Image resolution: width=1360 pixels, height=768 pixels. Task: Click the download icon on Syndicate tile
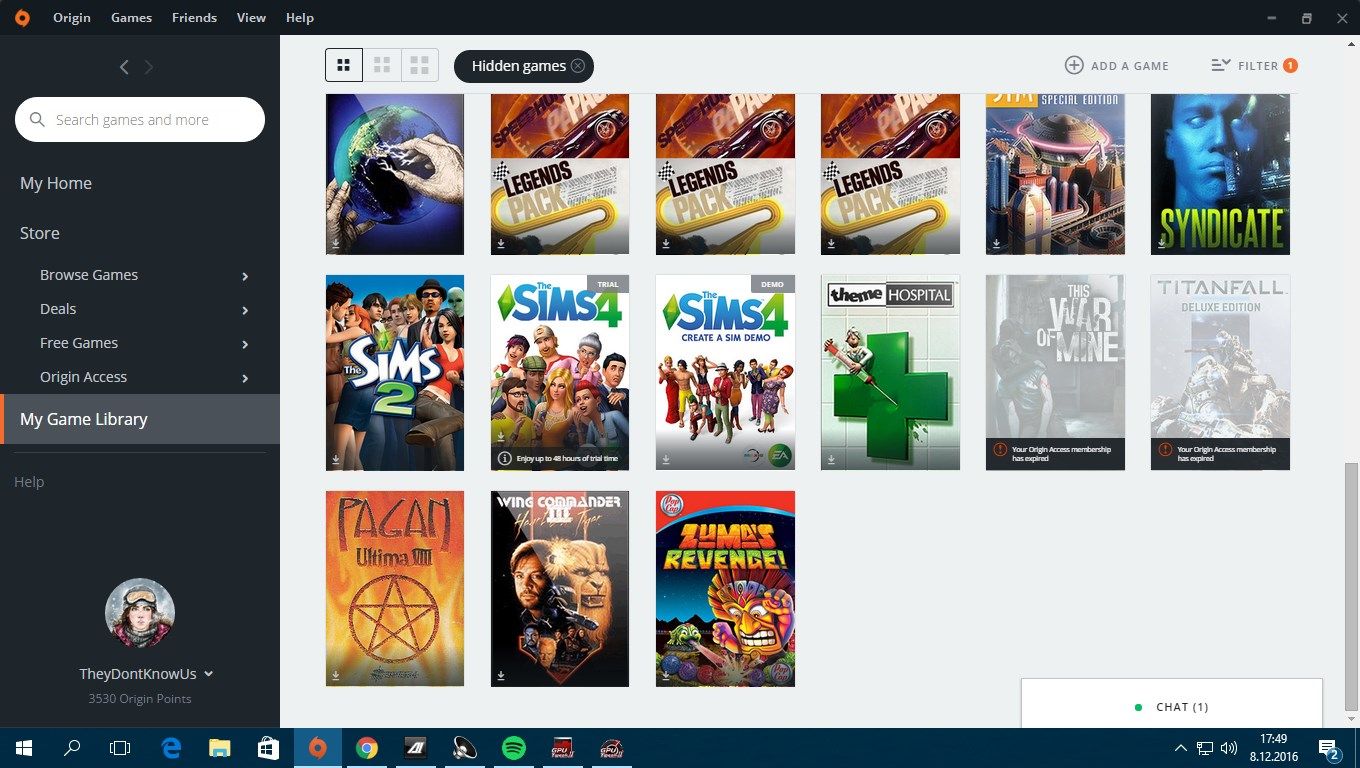(1162, 243)
